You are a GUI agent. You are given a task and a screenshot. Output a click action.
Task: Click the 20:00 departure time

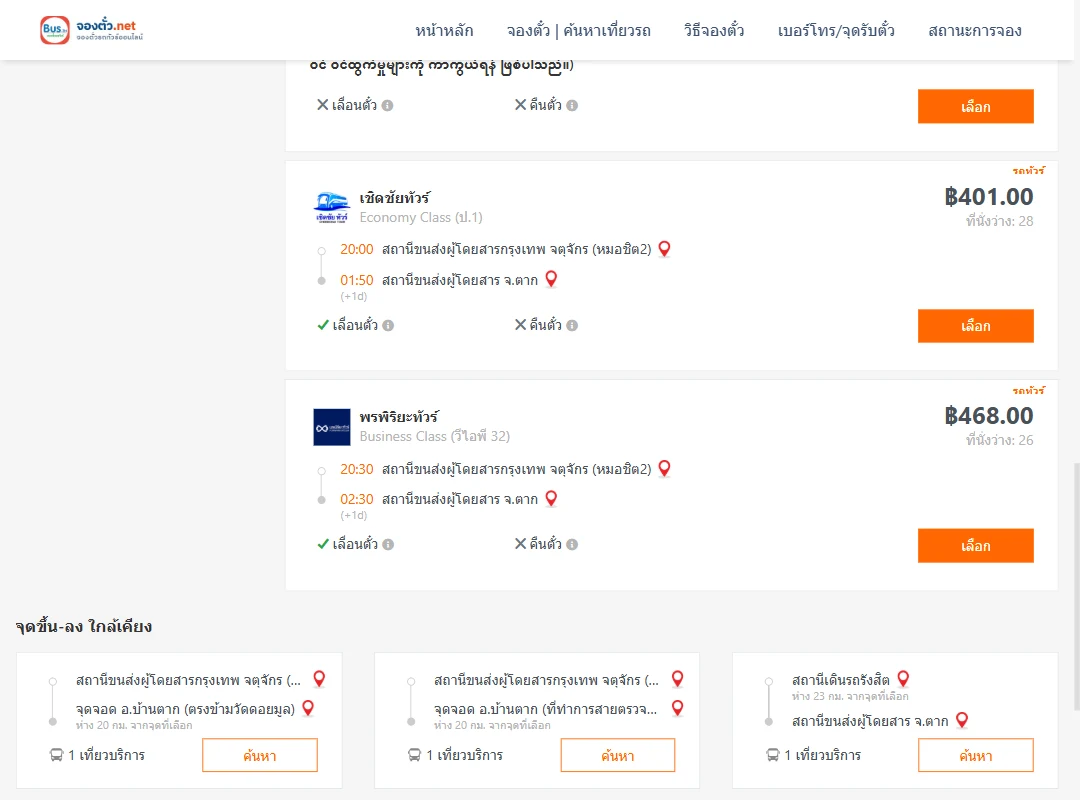pos(357,249)
